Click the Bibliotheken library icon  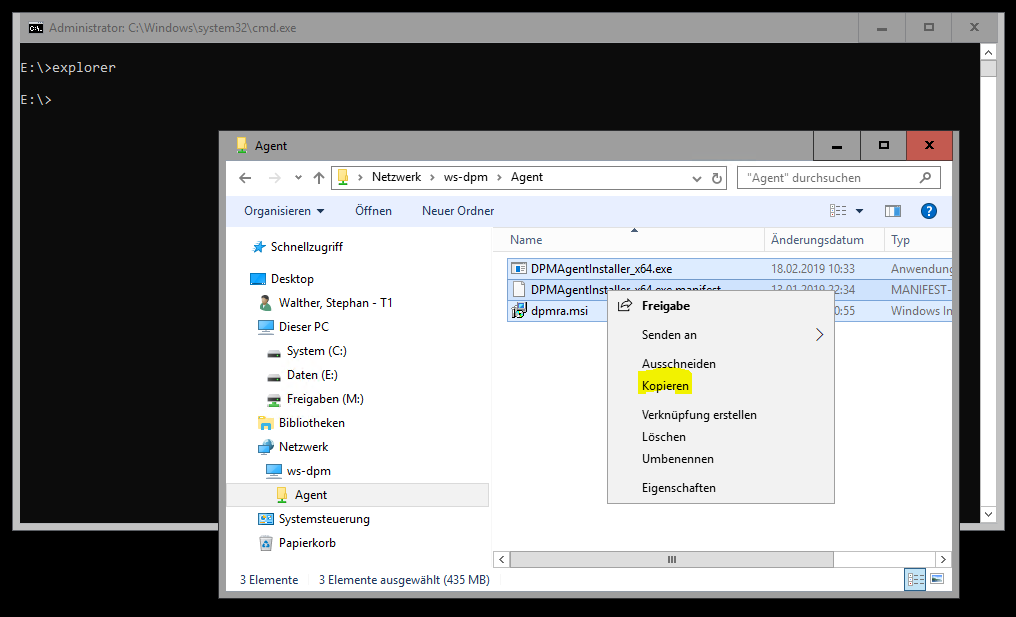click(x=266, y=423)
